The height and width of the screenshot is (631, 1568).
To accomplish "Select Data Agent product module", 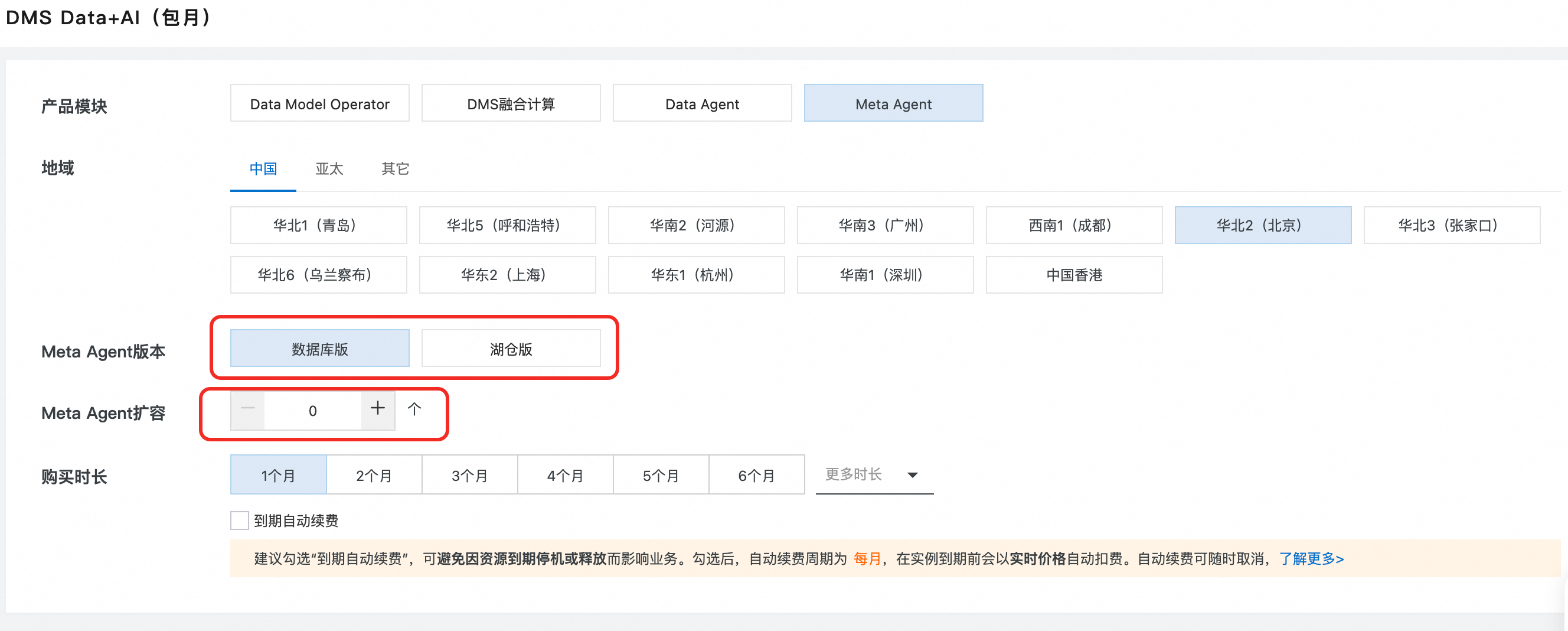I will pyautogui.click(x=702, y=103).
